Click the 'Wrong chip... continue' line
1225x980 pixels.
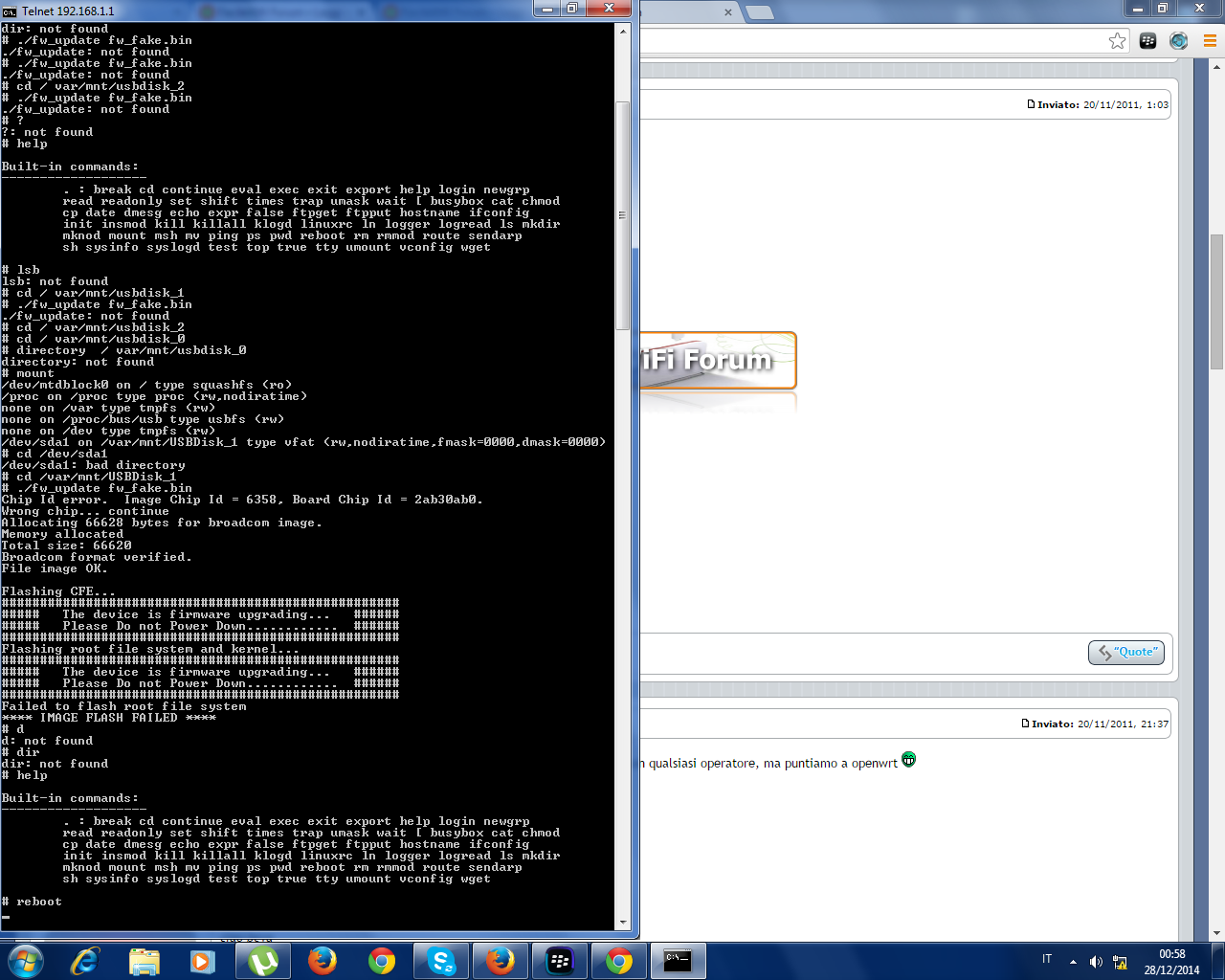click(85, 511)
